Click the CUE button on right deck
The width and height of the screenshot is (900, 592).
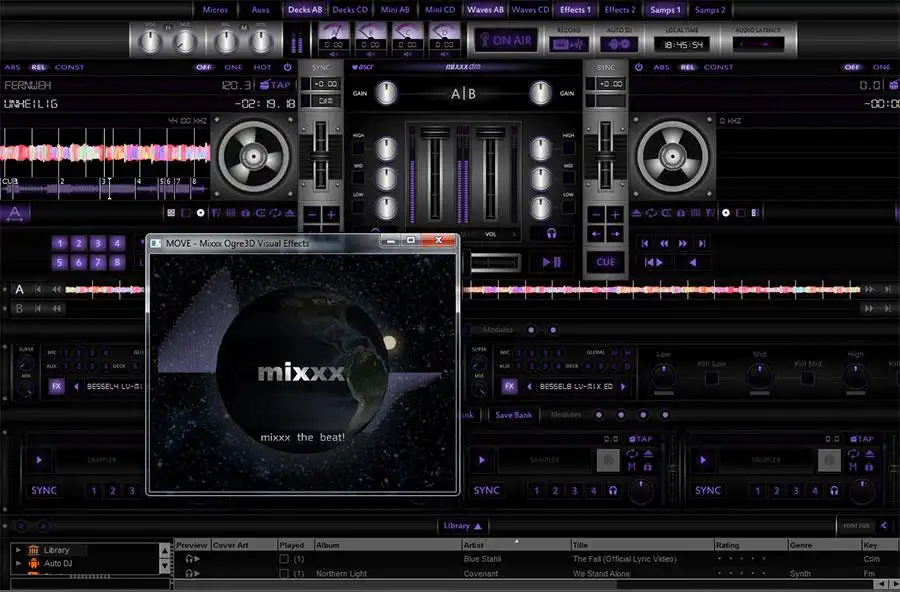coord(606,262)
